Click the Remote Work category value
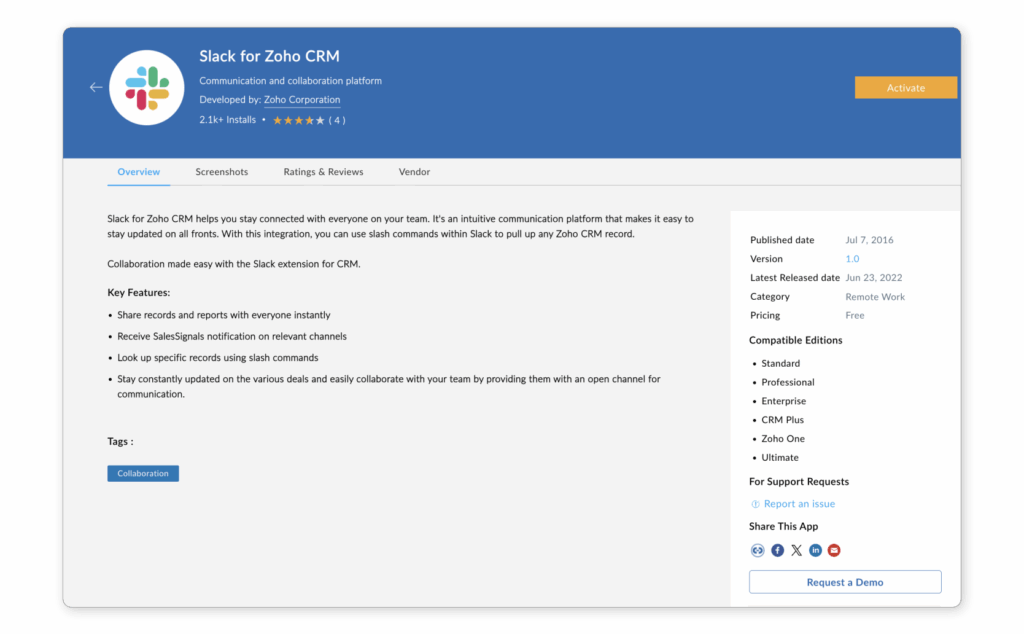The width and height of the screenshot is (1024, 634). pyautogui.click(x=875, y=296)
